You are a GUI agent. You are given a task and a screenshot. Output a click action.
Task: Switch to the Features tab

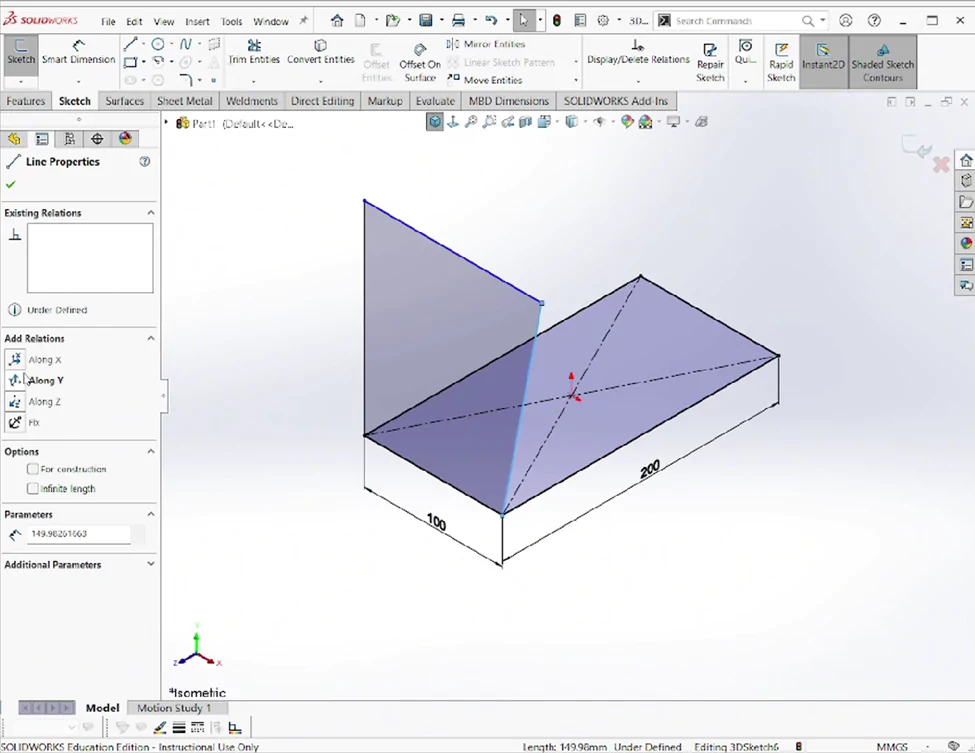coord(25,101)
